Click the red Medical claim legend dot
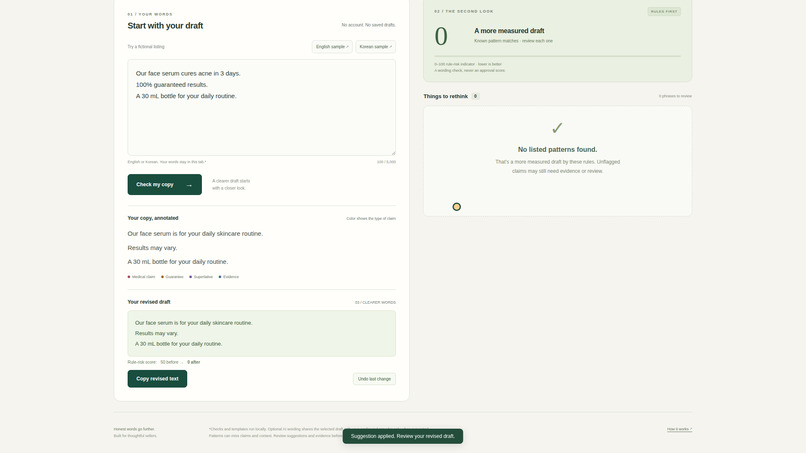Viewport: 806px width, 453px height. [129, 277]
